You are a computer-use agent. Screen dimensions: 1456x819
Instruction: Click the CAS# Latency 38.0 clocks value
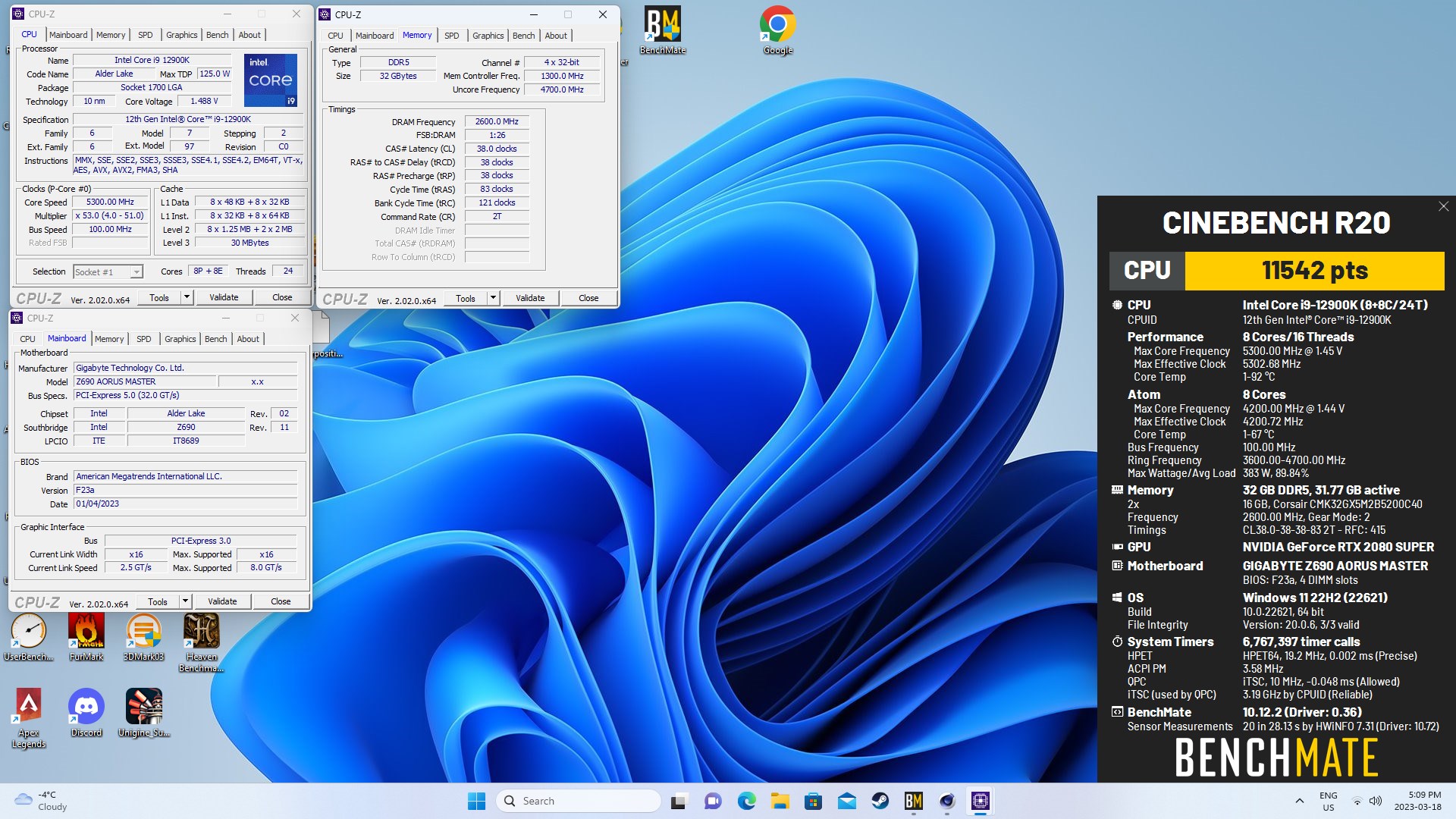[x=497, y=149]
